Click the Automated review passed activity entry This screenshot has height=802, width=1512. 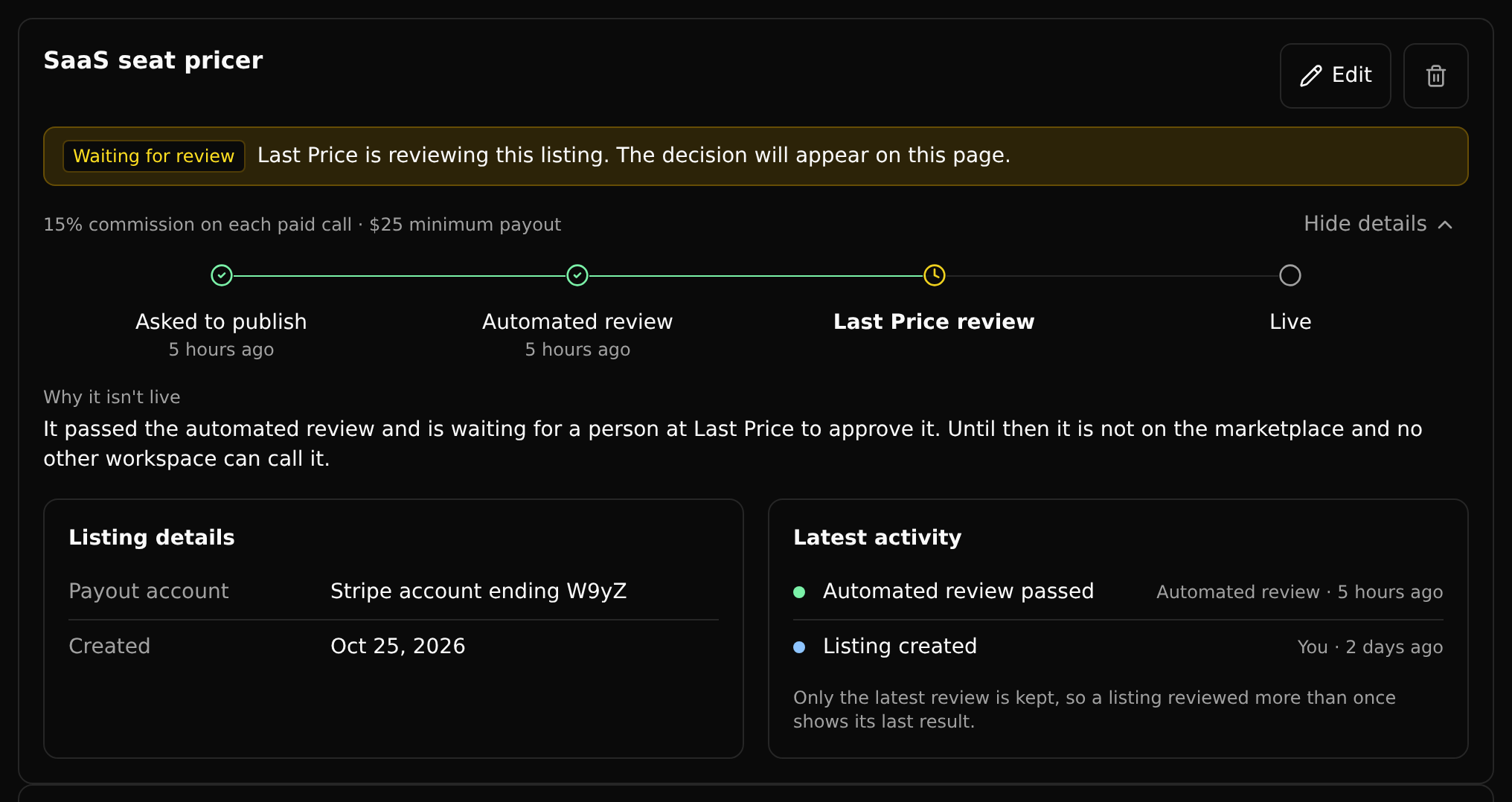(x=1118, y=591)
